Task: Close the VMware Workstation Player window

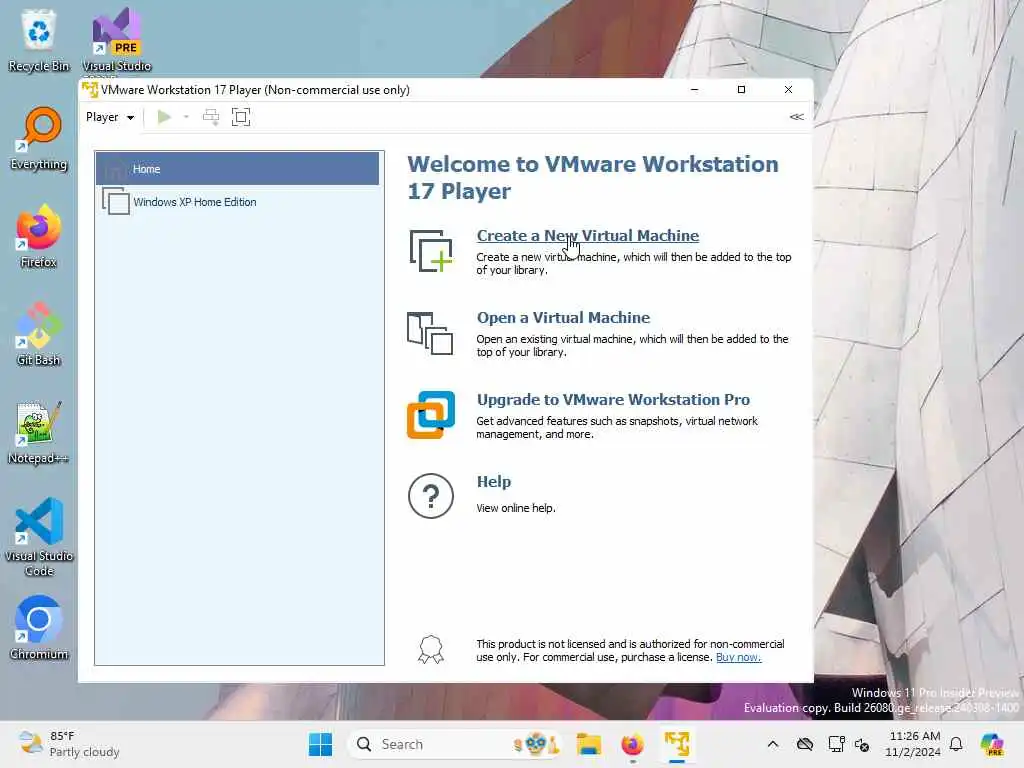Action: pos(788,89)
